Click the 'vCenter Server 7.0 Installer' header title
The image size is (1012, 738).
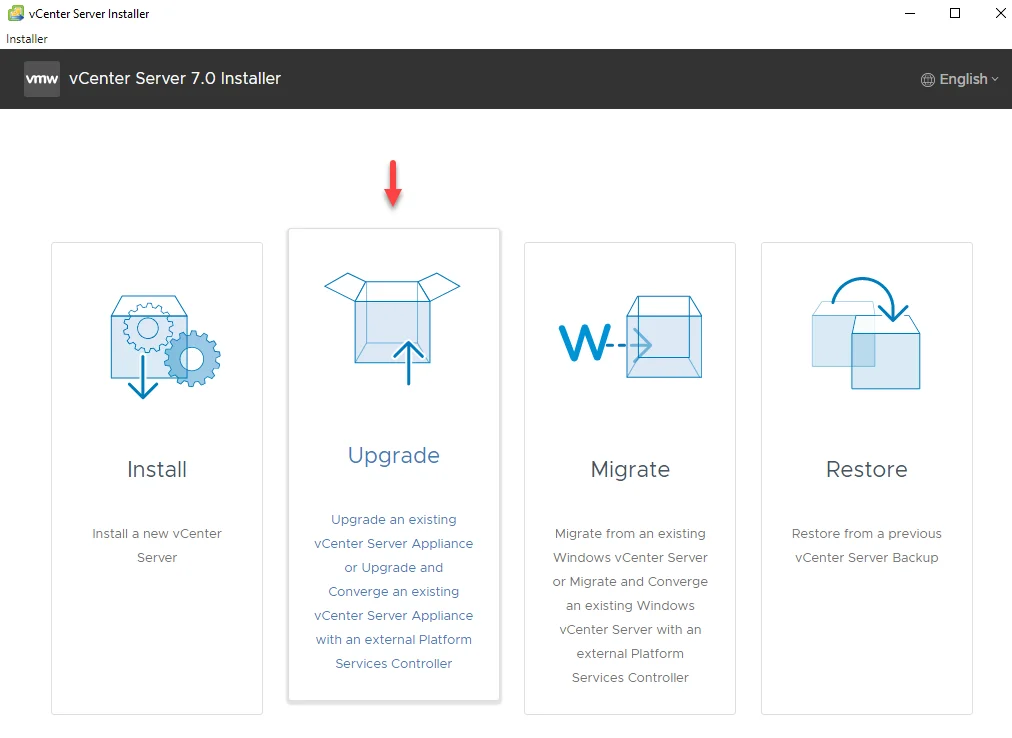click(175, 79)
